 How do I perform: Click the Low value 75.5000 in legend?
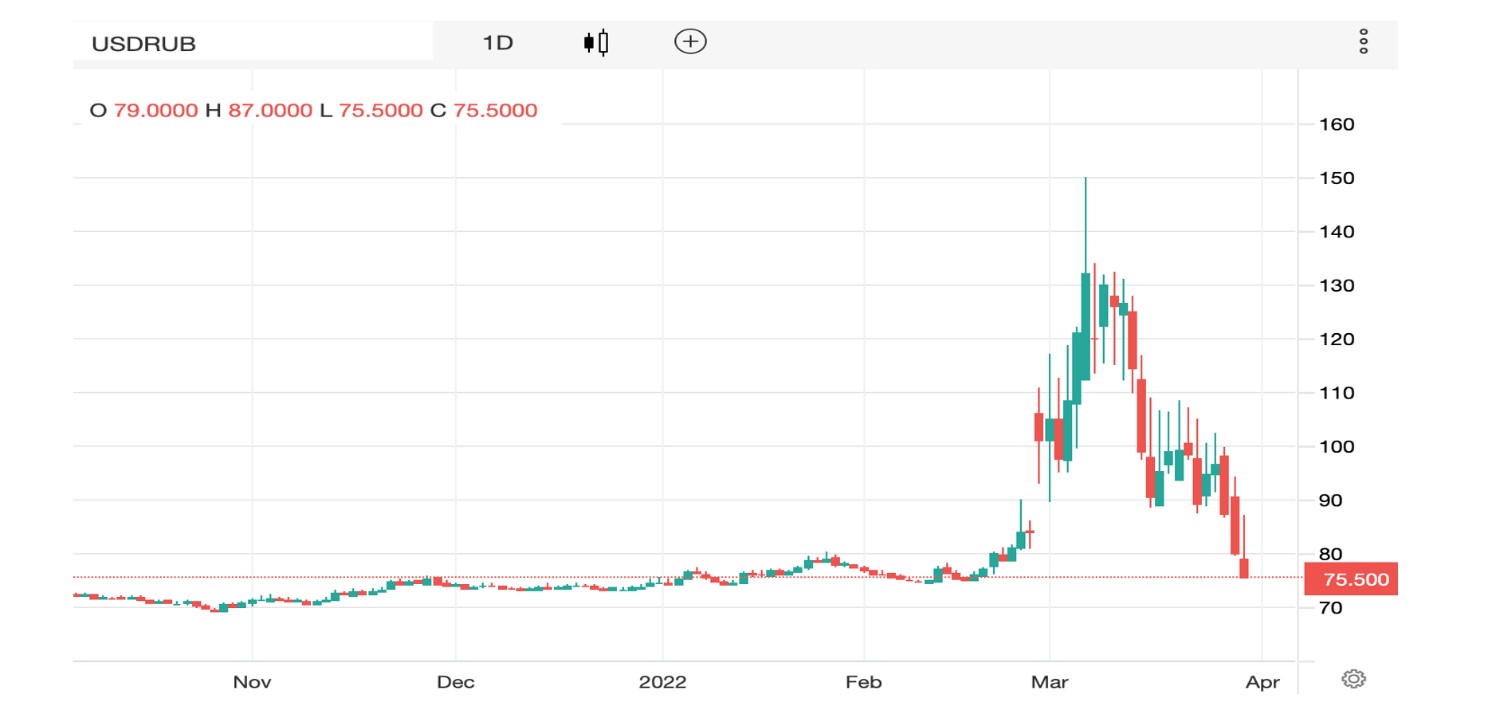pyautogui.click(x=381, y=111)
